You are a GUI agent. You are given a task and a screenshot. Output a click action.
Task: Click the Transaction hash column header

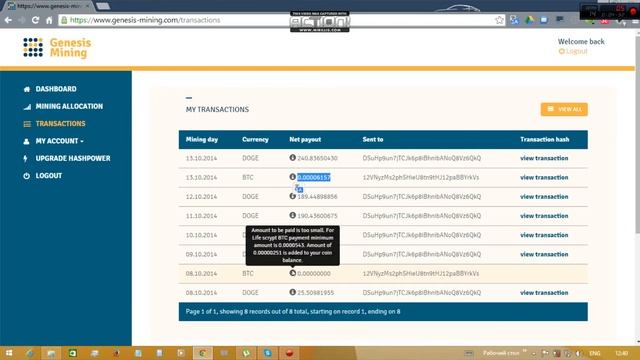click(544, 140)
